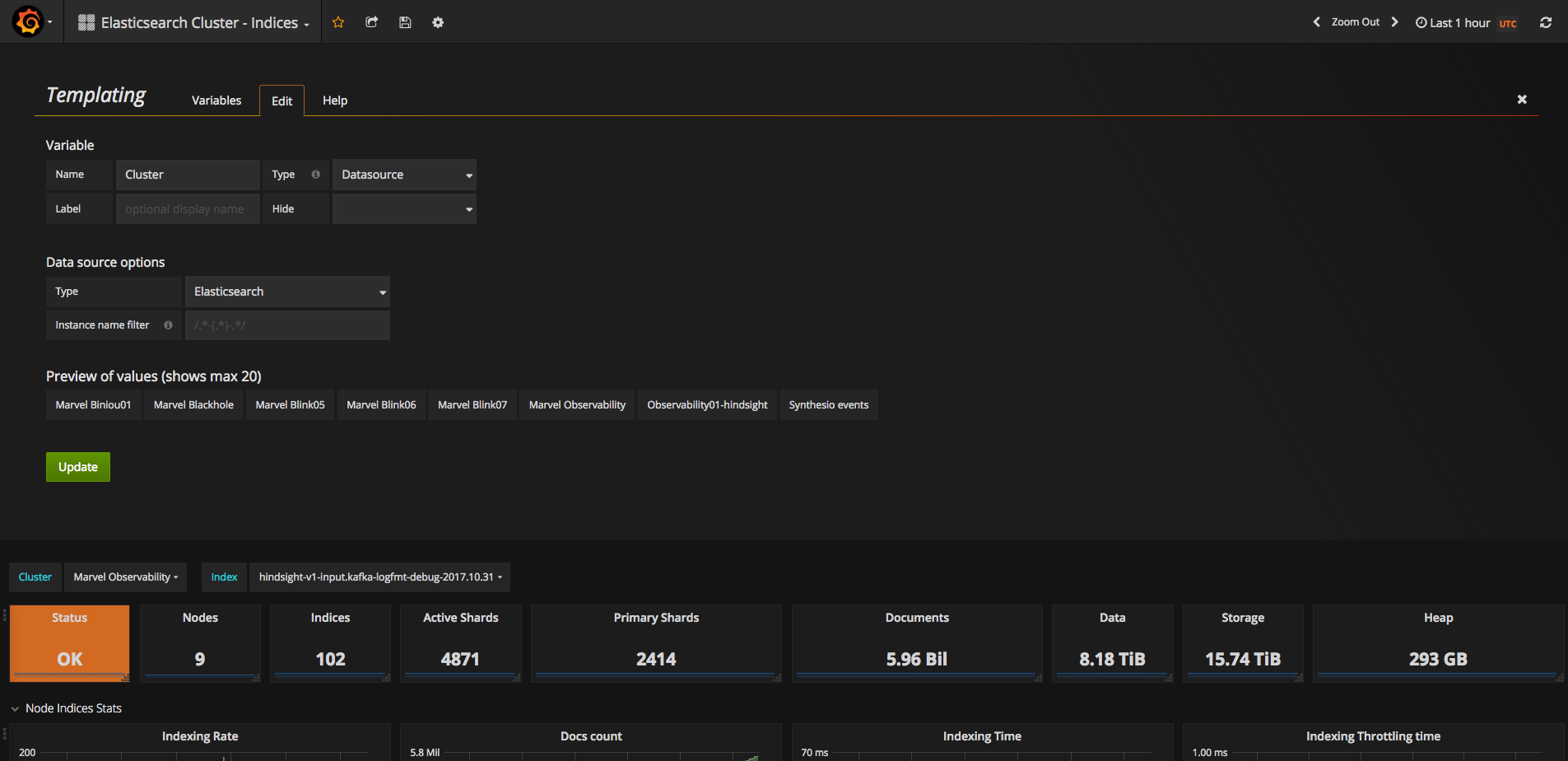Click the Heap panel title
1568x761 pixels.
(1438, 618)
